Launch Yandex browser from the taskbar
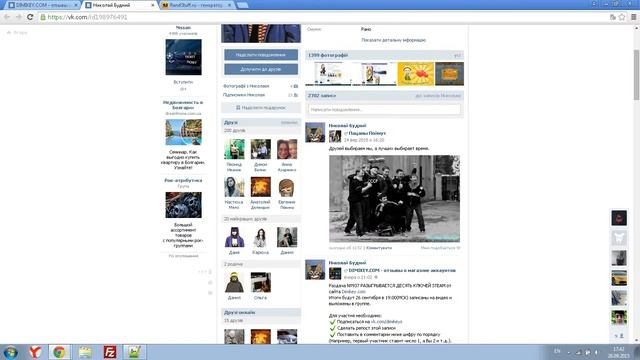This screenshot has width=640, height=360. tap(35, 352)
